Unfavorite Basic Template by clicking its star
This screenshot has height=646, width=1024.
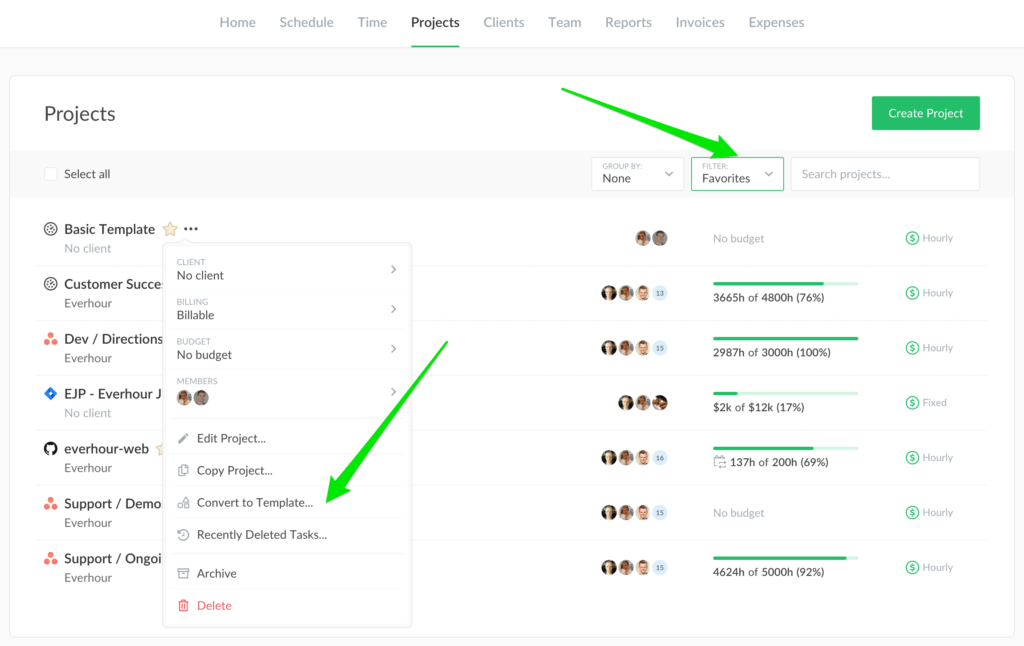point(169,228)
